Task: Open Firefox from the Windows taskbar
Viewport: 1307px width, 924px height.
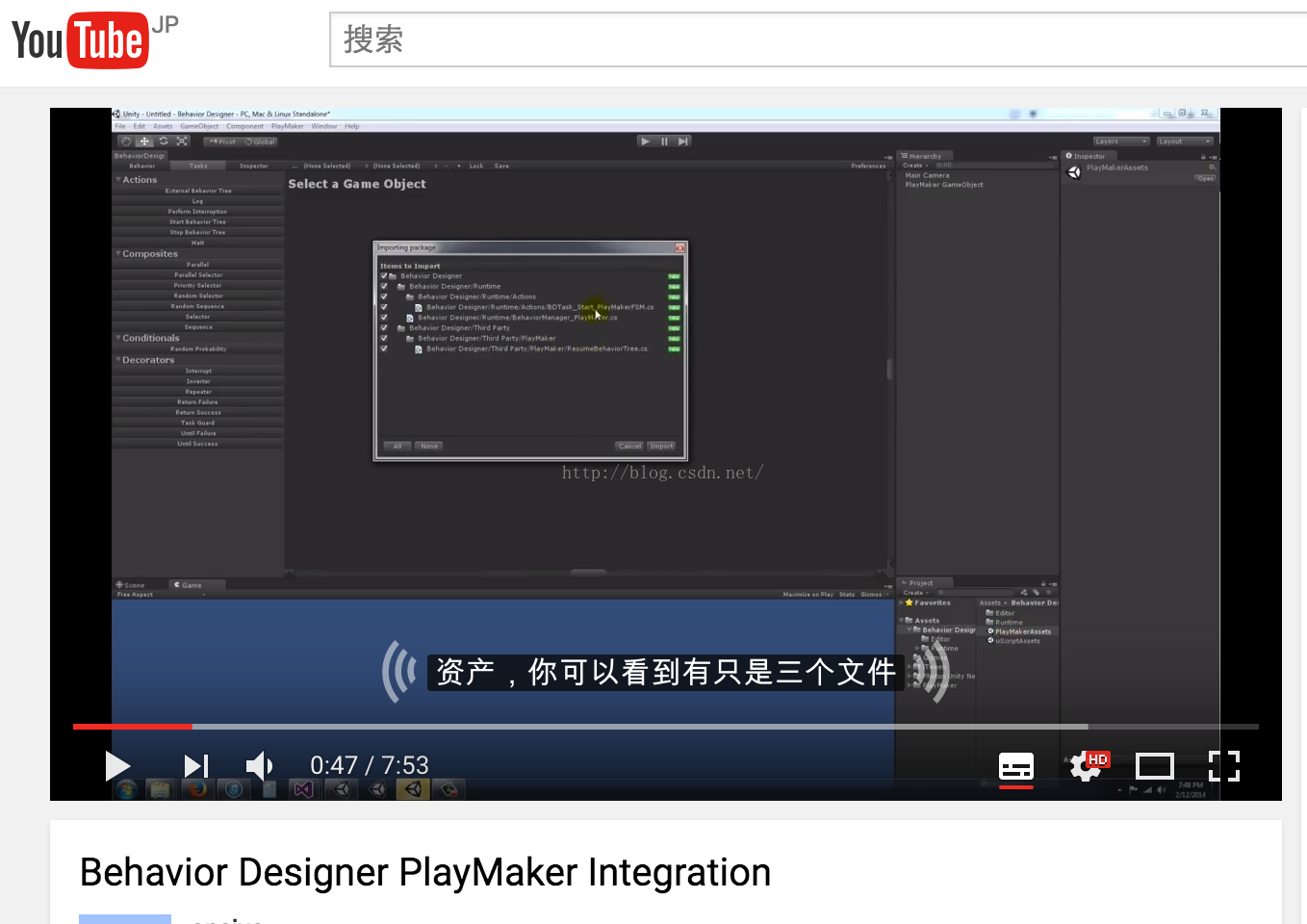Action: [x=196, y=789]
